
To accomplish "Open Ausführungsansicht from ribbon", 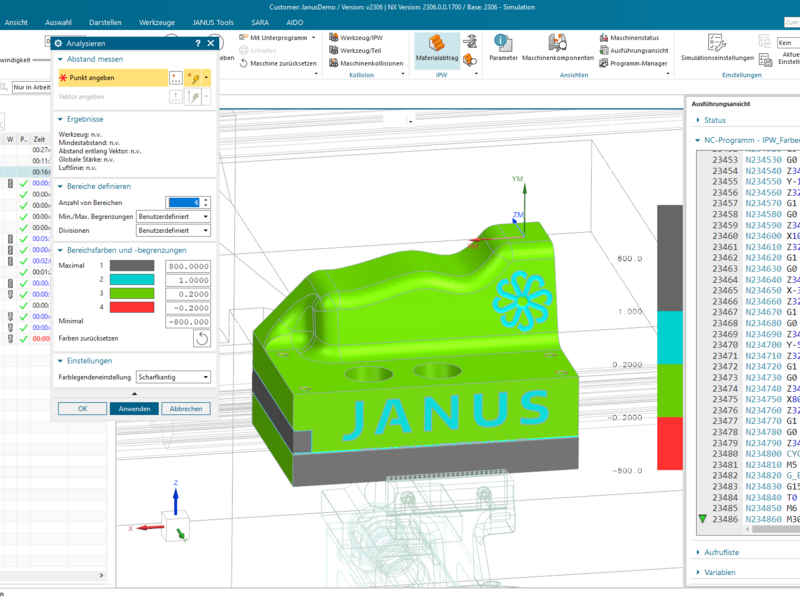I will tap(634, 51).
